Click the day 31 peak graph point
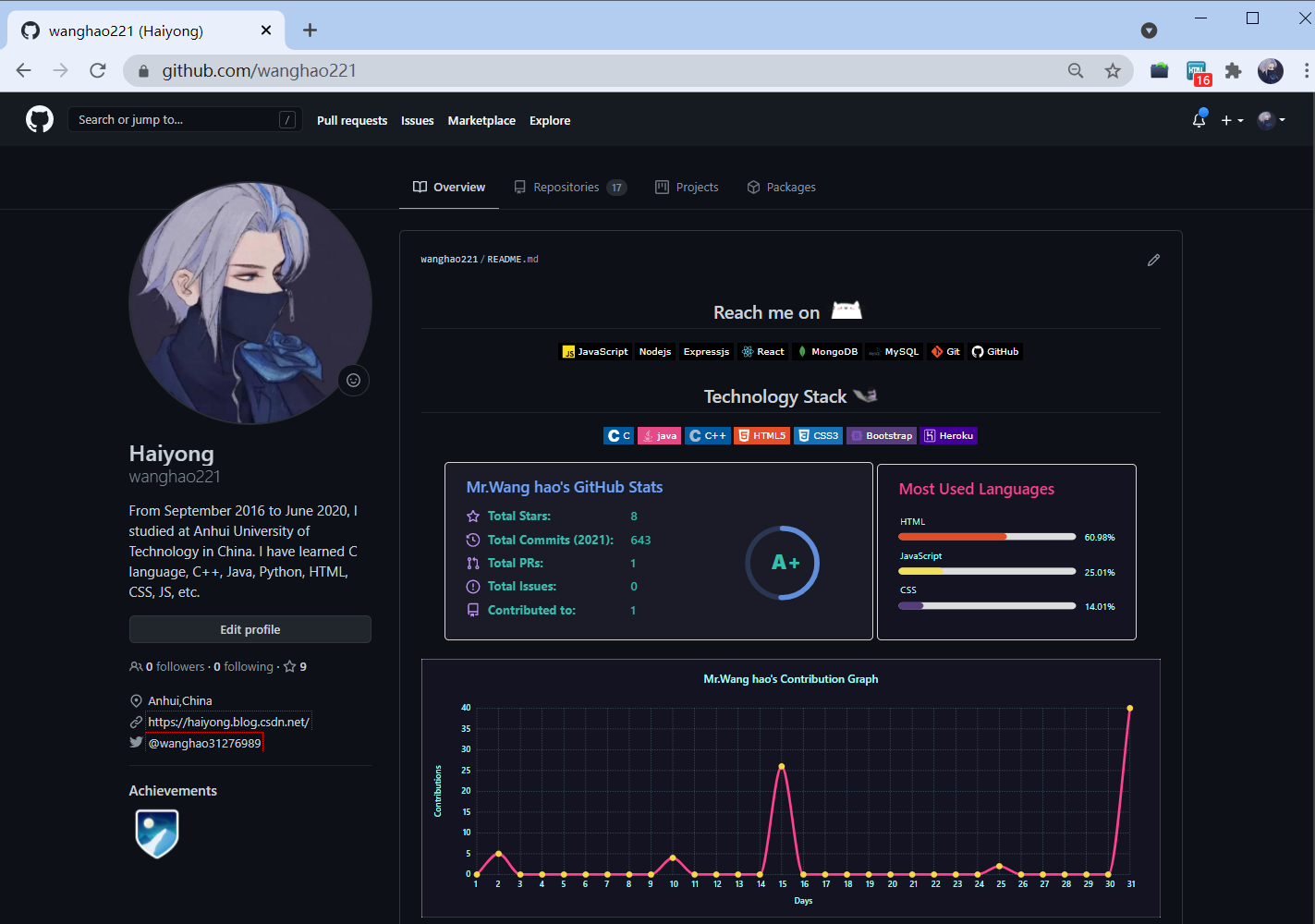This screenshot has height=924, width=1315. (x=1129, y=709)
